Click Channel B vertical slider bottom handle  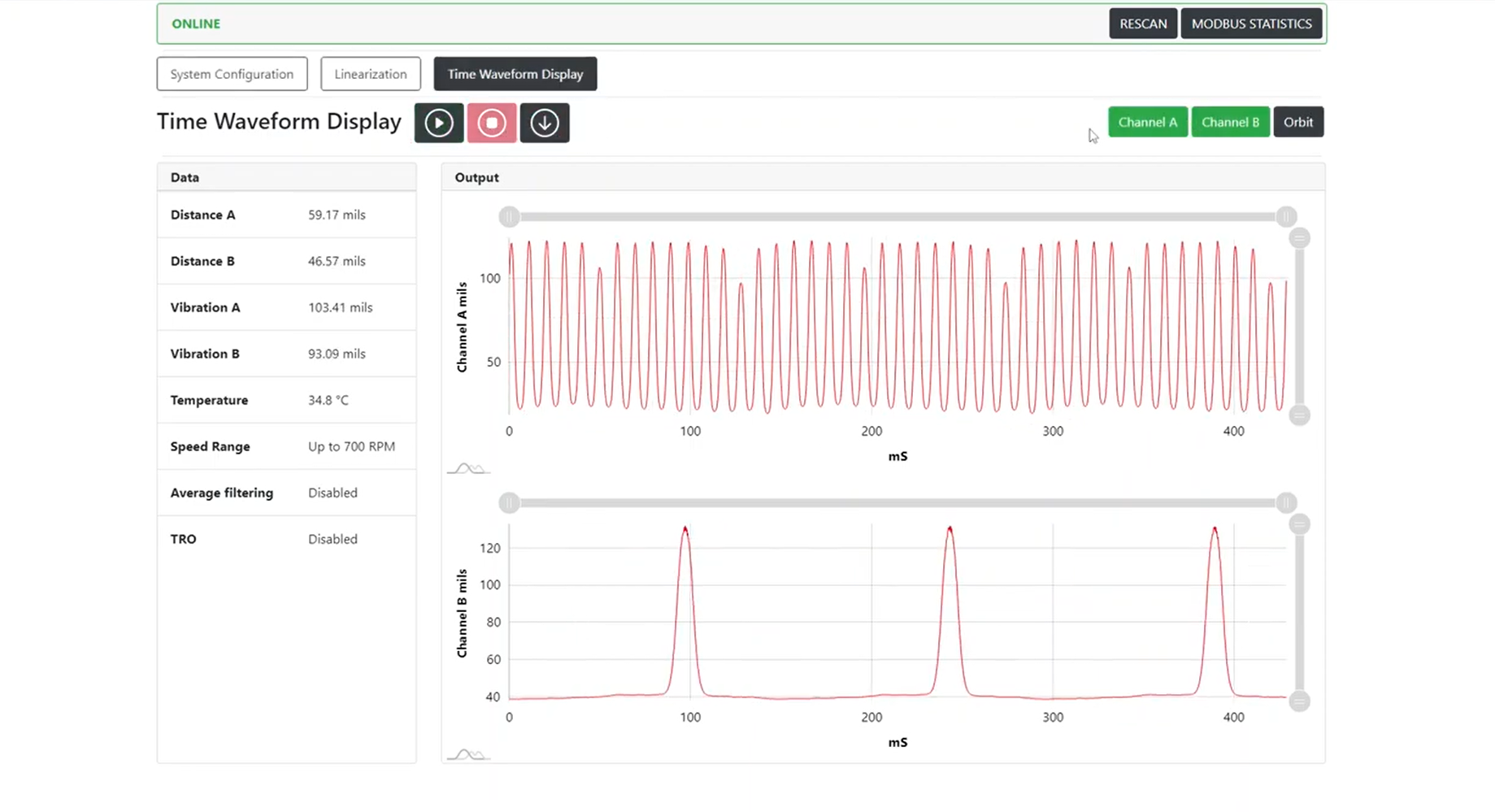[x=1299, y=701]
